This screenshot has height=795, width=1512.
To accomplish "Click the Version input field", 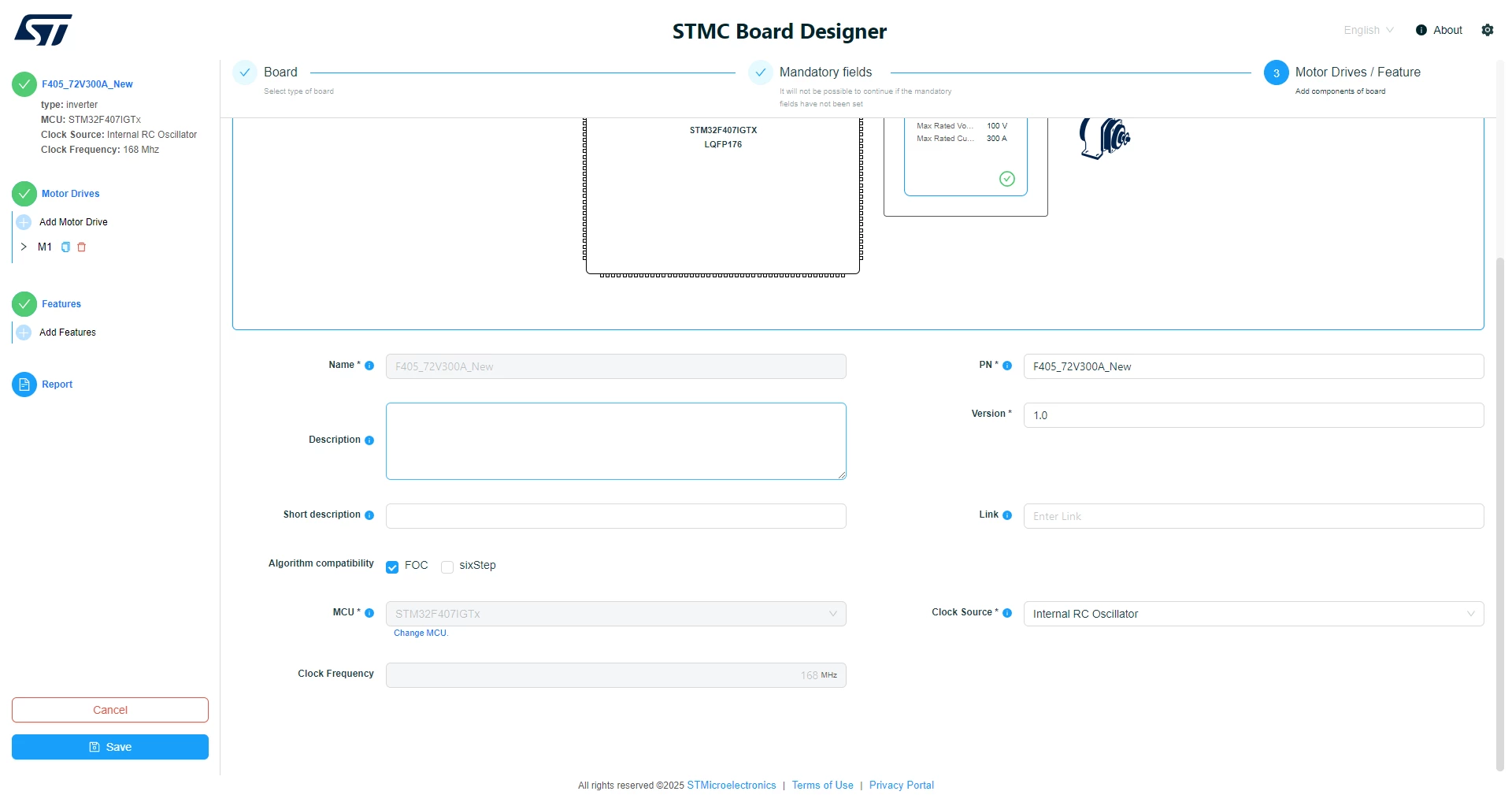I will (1254, 415).
